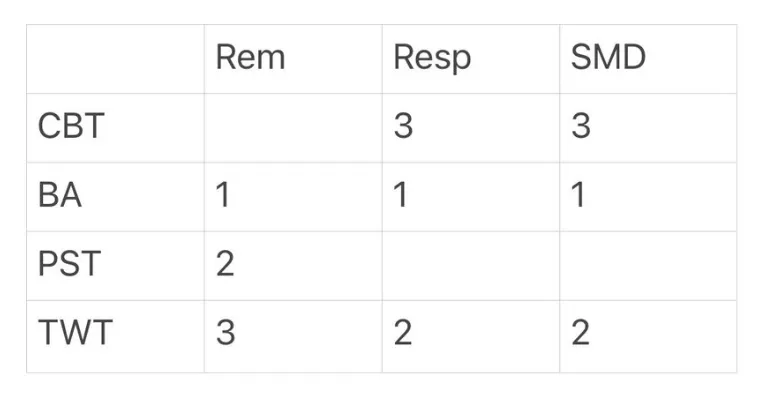
Task: Click the CBT row label cell
Action: pyautogui.click(x=115, y=127)
